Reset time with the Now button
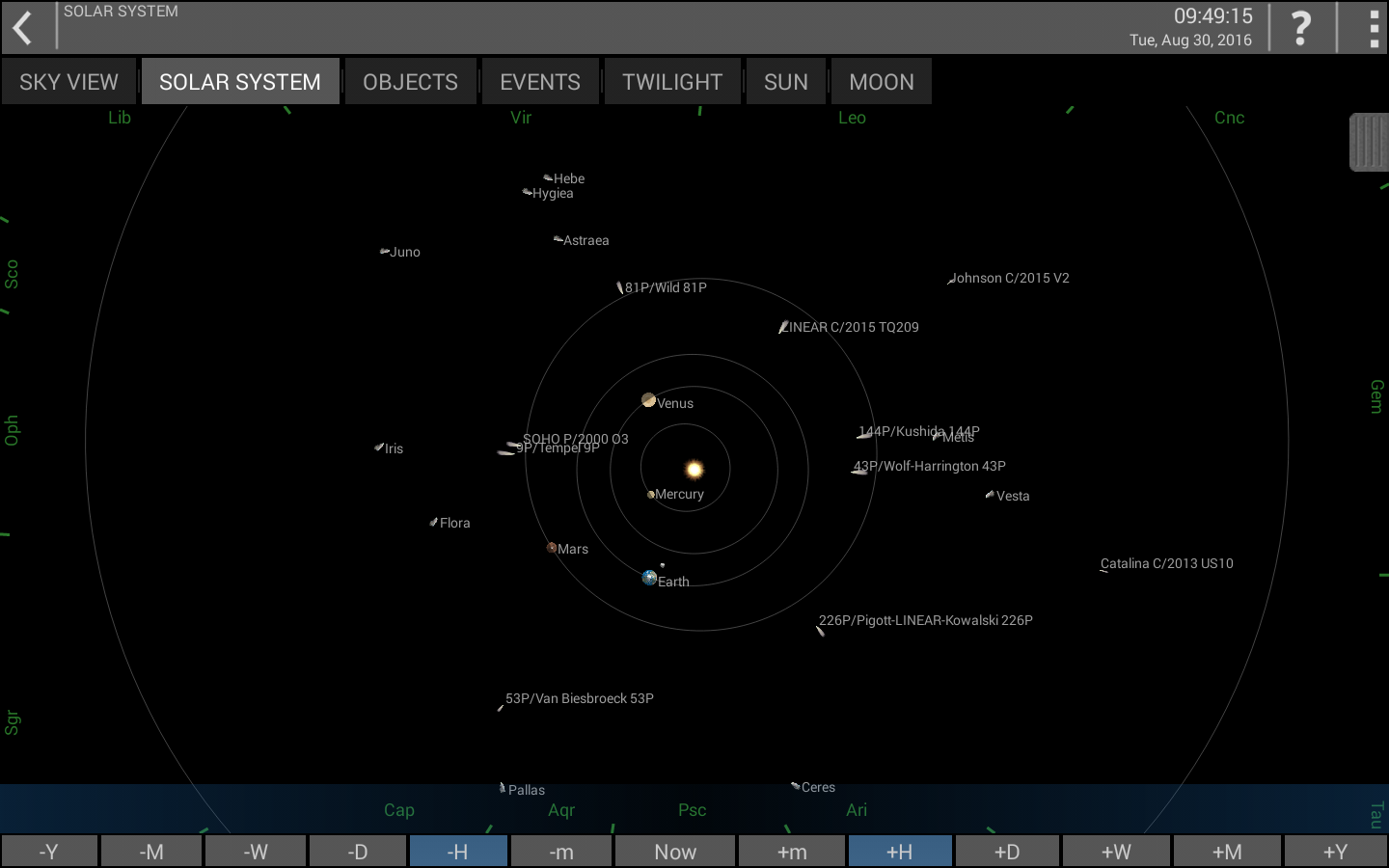 point(675,852)
